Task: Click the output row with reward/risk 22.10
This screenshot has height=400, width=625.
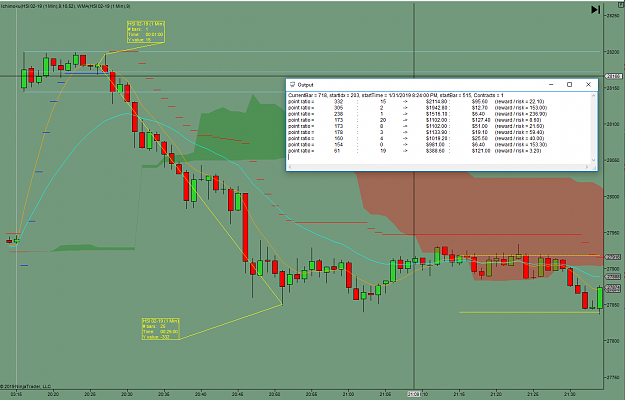Action: [x=417, y=102]
